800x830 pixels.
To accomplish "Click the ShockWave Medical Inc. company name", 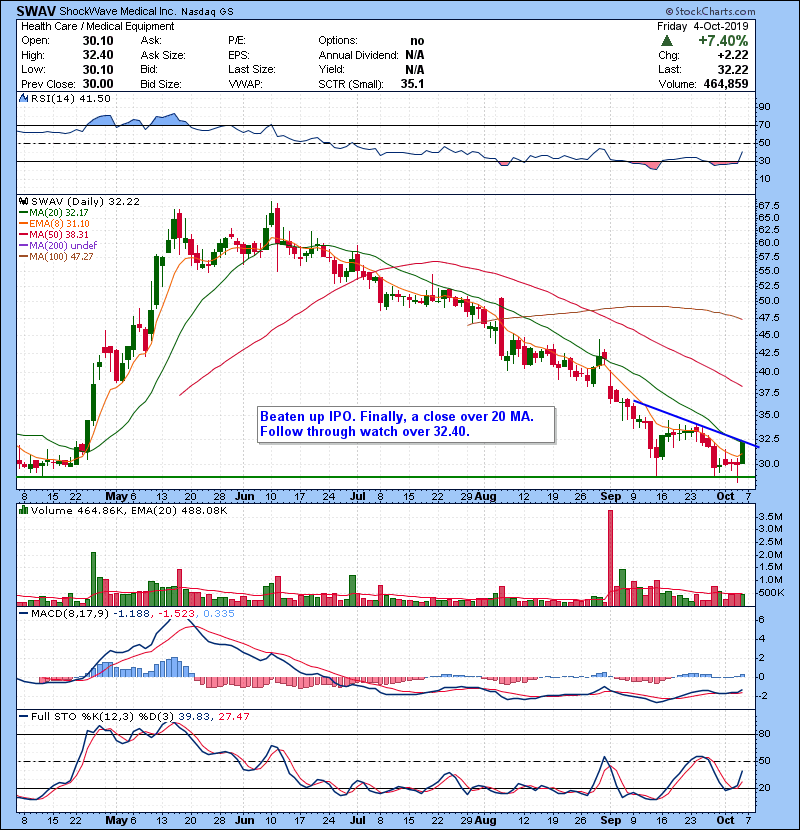I will coord(116,11).
